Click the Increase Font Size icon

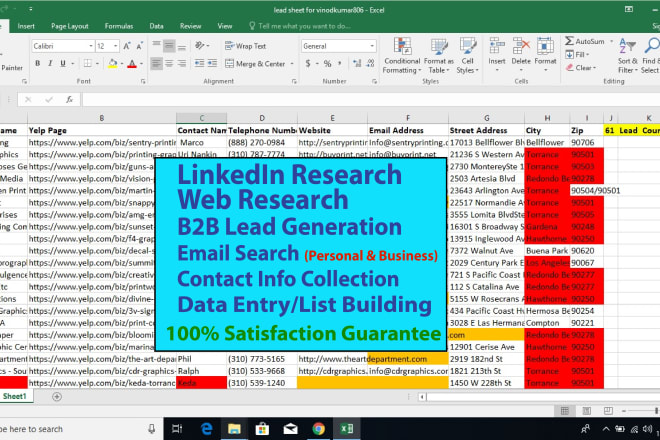127,46
